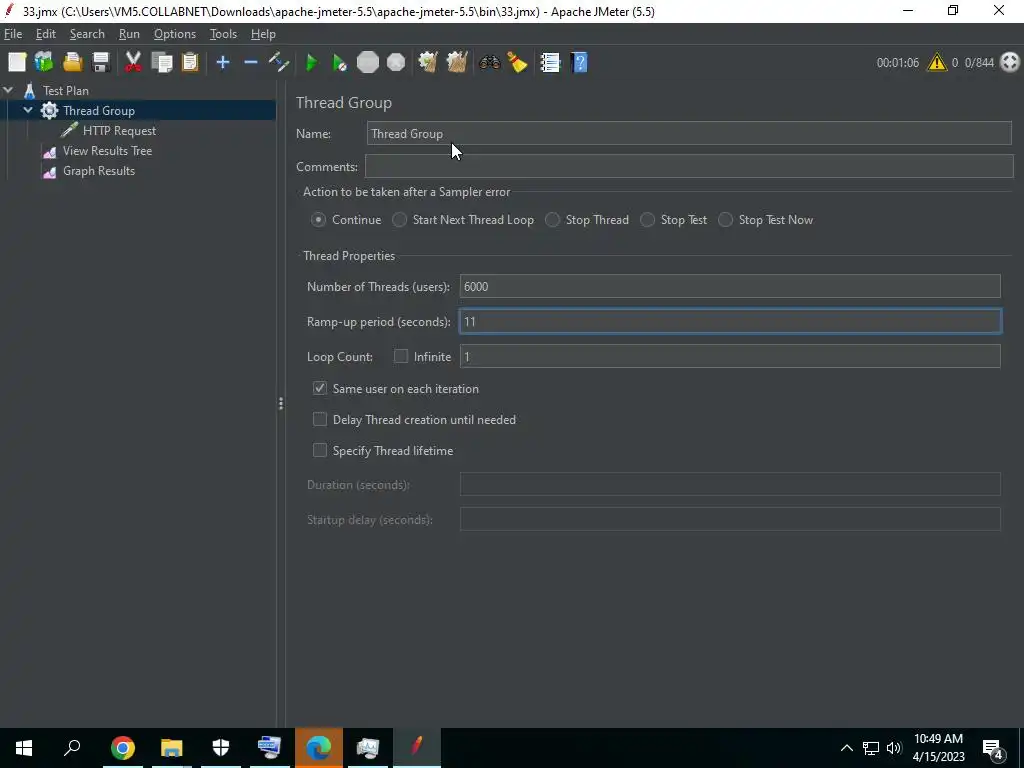
Task: Click the Clear results broom icon
Action: coord(428,62)
